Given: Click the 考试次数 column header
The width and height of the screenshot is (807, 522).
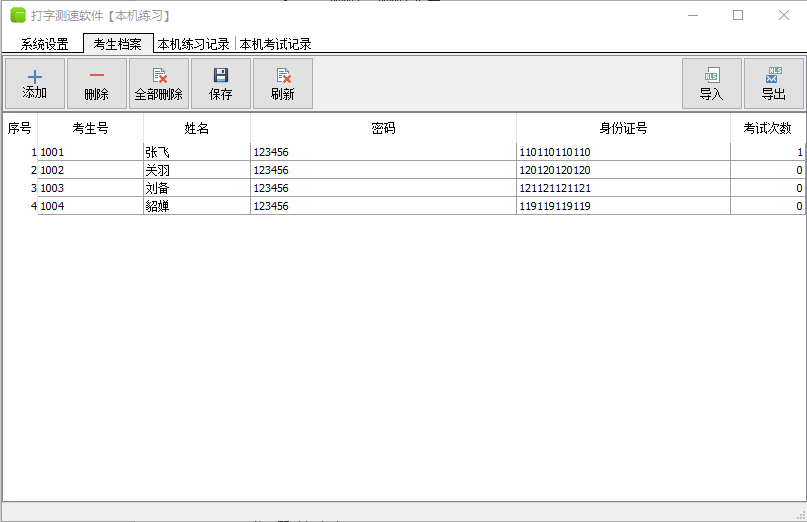Looking at the screenshot, I should point(767,128).
